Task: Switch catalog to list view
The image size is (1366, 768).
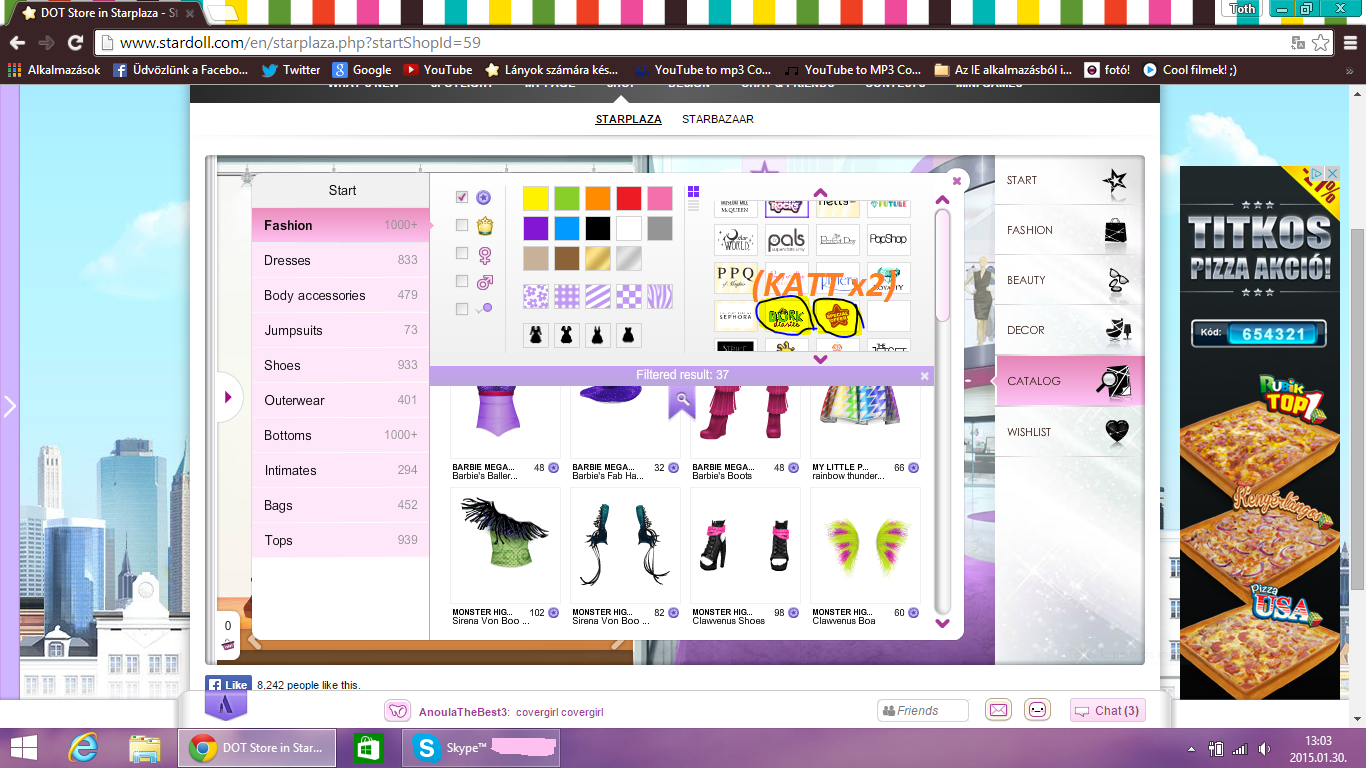Action: click(694, 207)
